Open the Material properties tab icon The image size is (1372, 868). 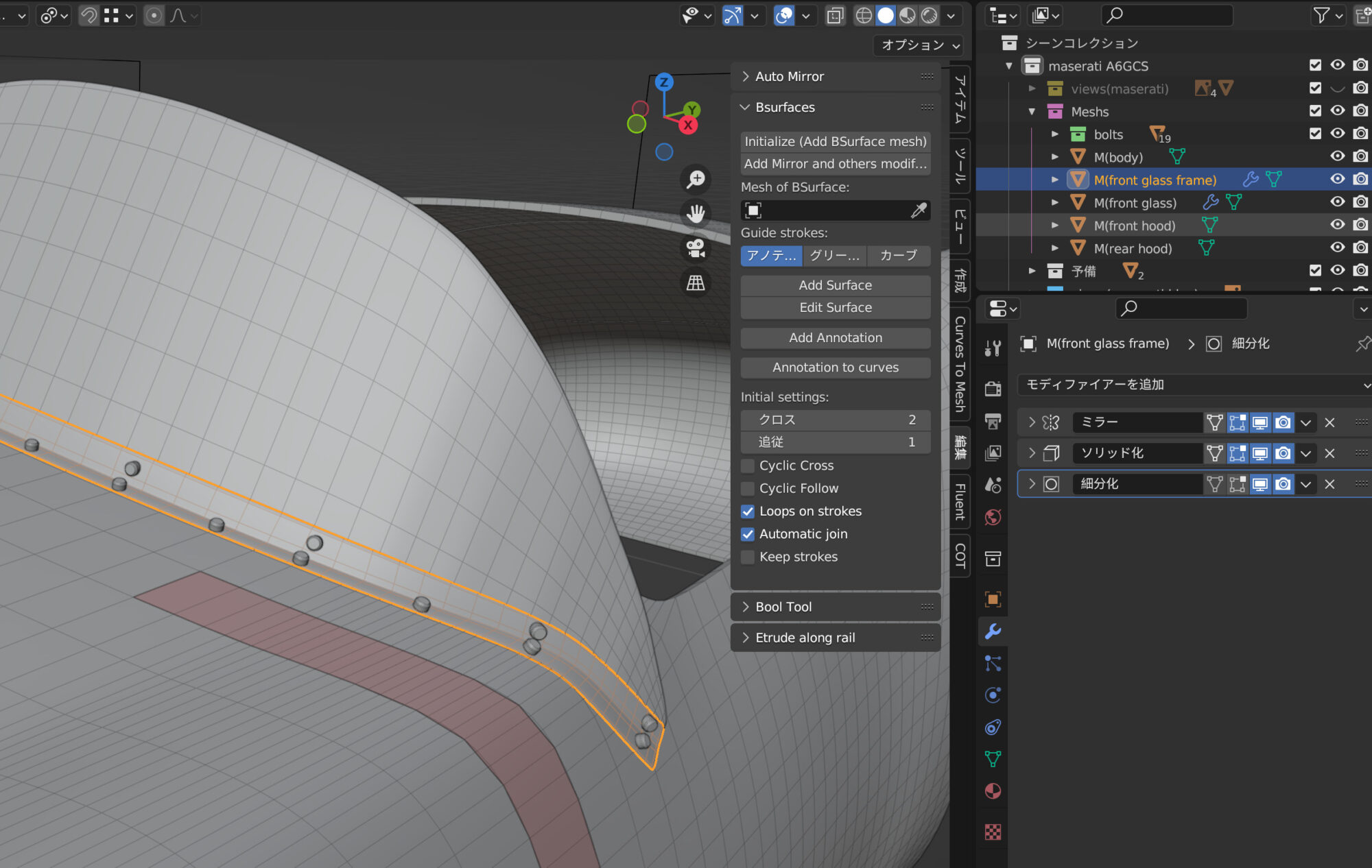click(993, 791)
